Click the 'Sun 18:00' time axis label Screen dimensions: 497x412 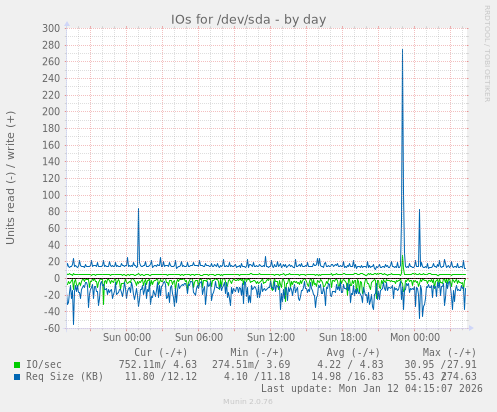pyautogui.click(x=343, y=337)
